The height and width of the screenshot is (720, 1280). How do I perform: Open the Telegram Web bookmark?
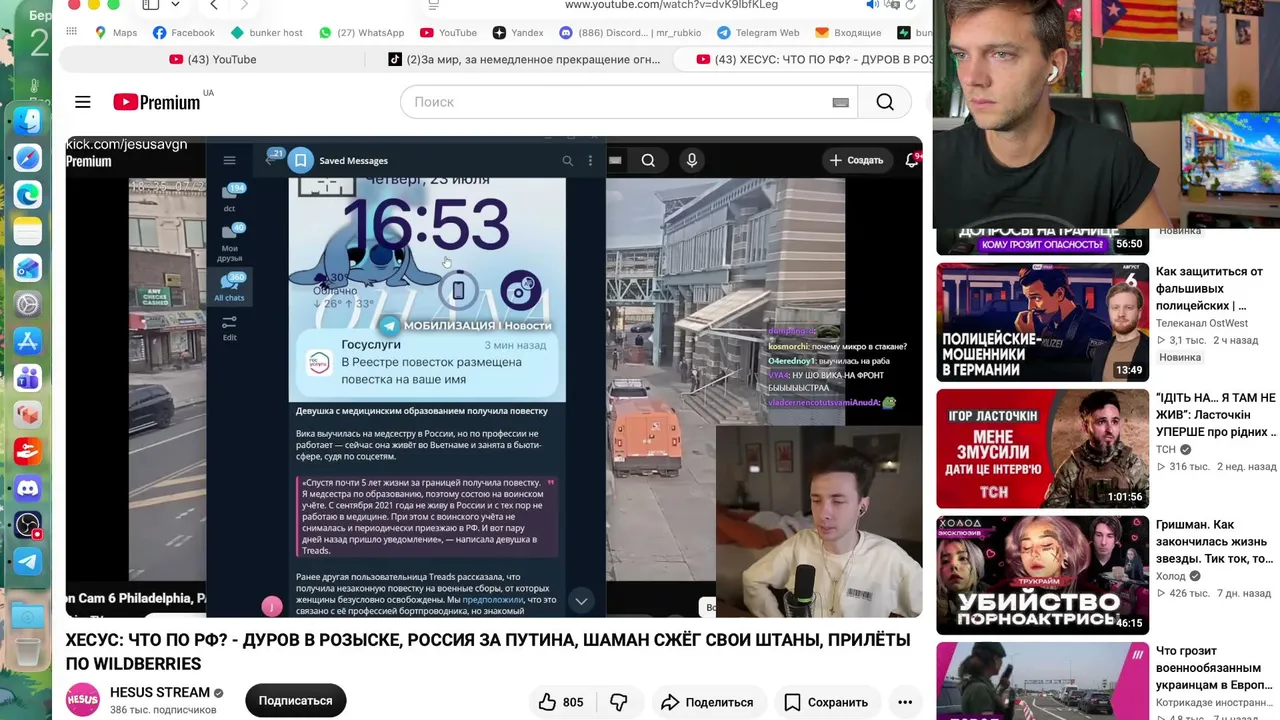[758, 33]
